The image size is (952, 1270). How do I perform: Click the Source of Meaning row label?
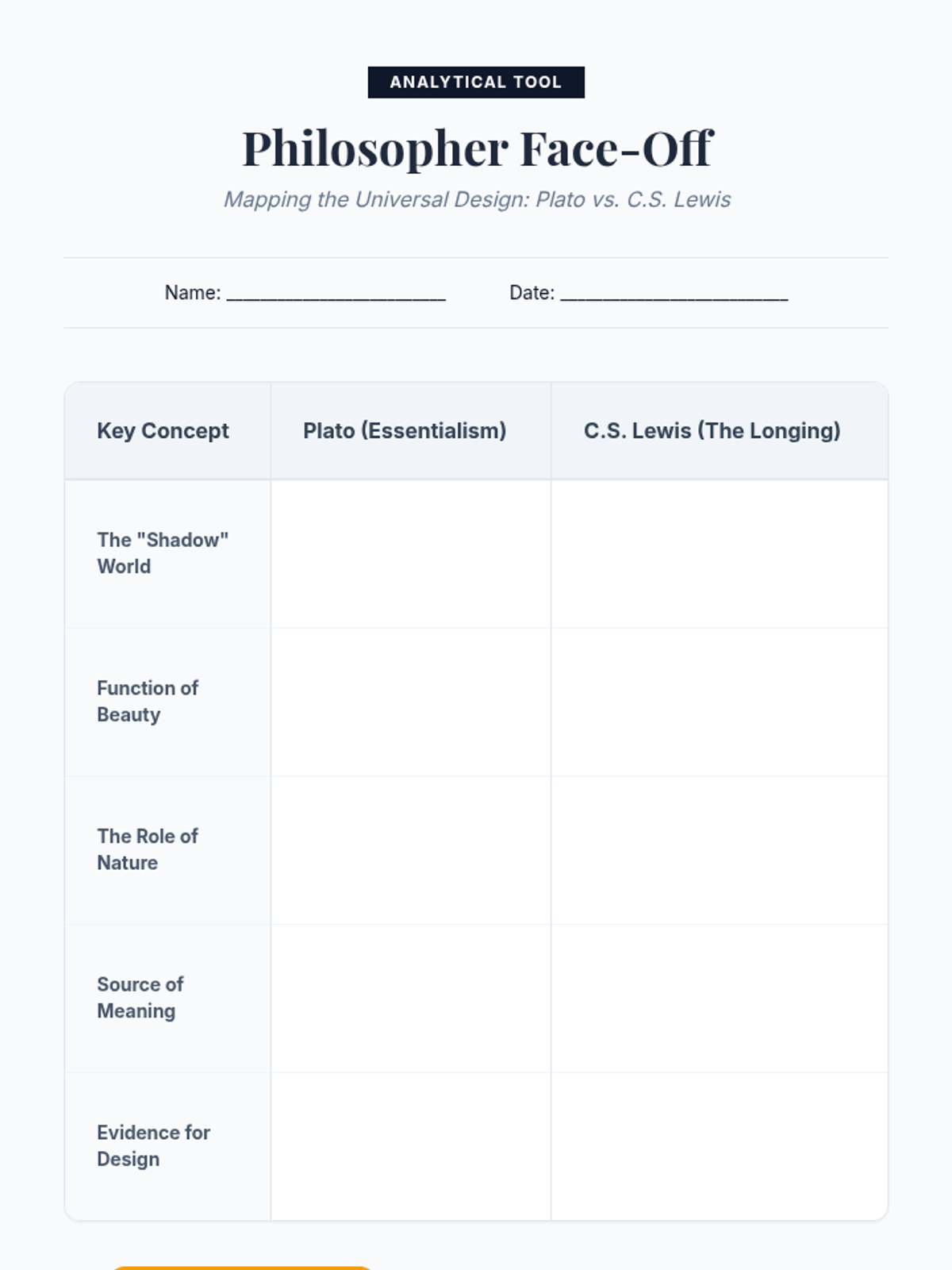point(140,998)
